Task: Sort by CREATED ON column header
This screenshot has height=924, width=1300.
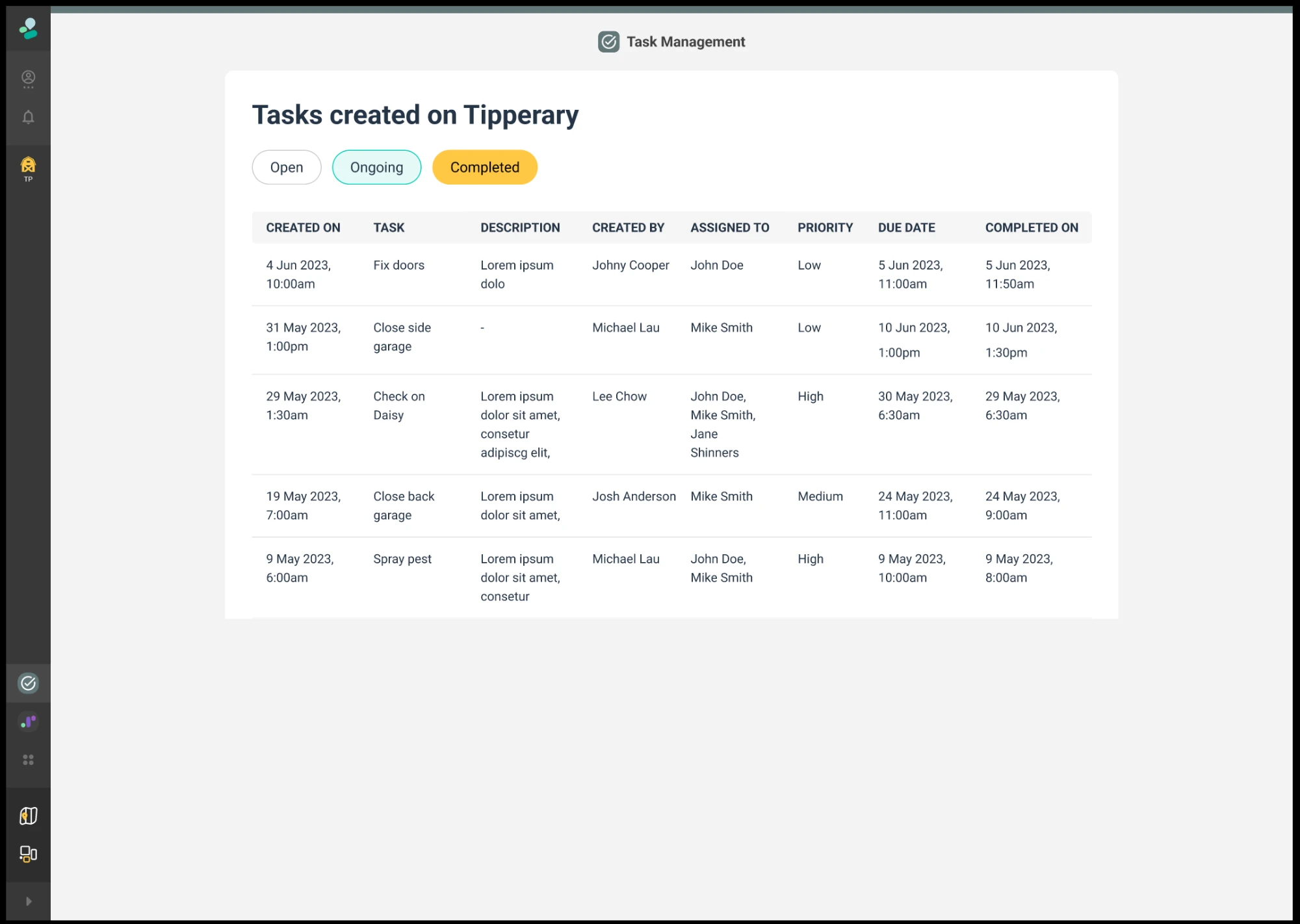Action: pos(303,227)
